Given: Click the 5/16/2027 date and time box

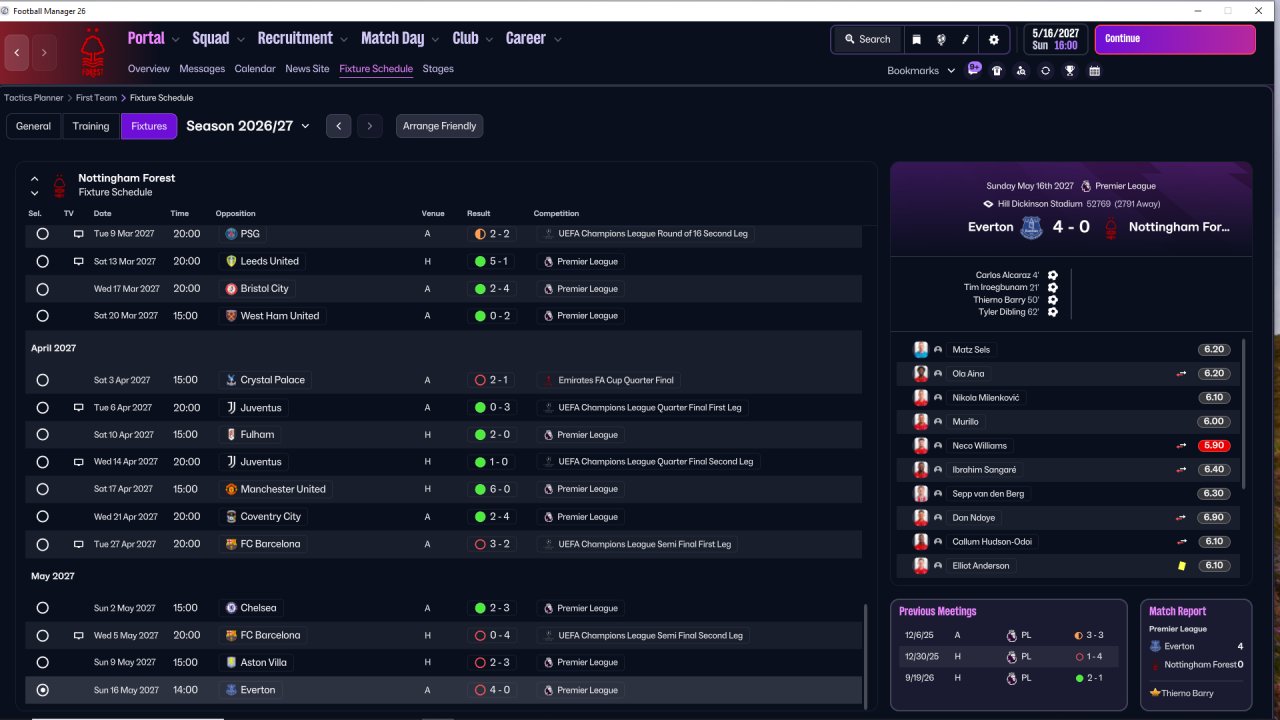Looking at the screenshot, I should (x=1055, y=39).
